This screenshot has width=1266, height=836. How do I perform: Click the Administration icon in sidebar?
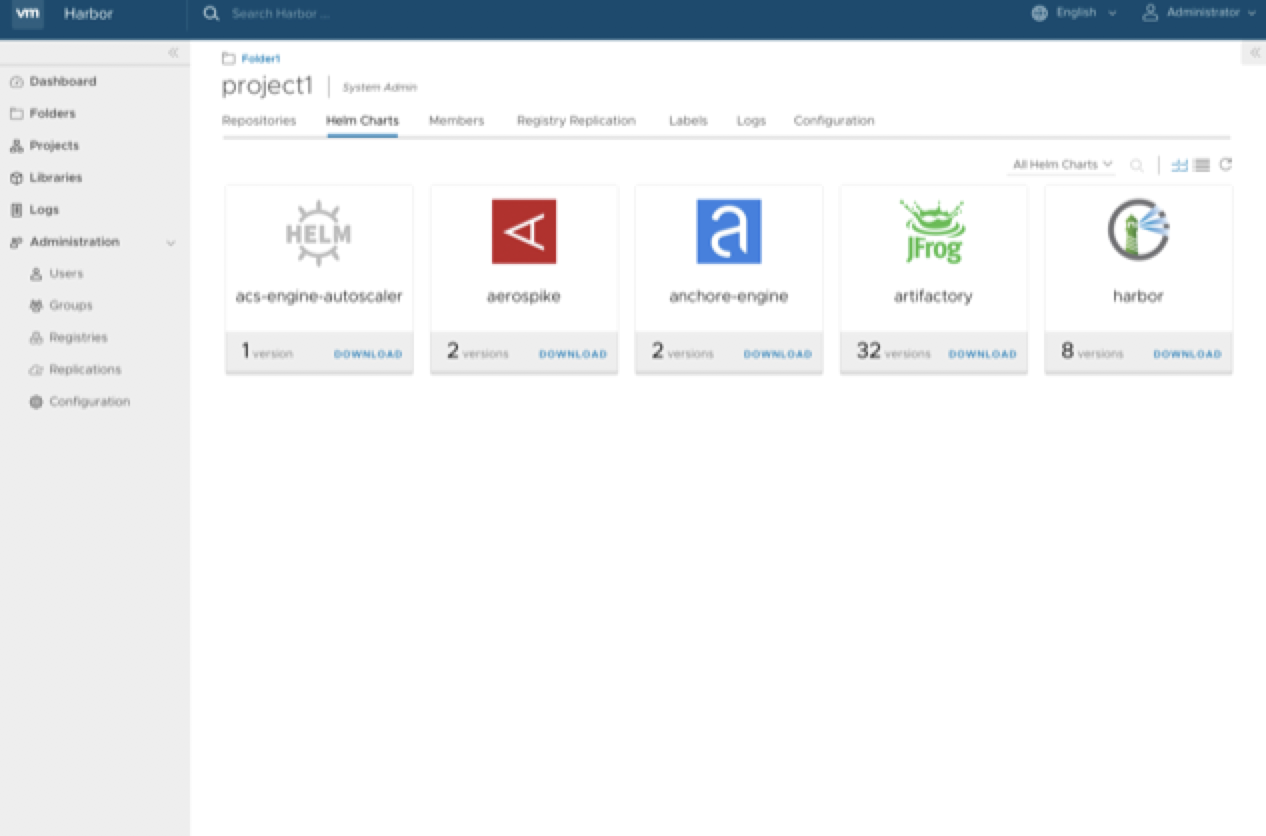[16, 242]
